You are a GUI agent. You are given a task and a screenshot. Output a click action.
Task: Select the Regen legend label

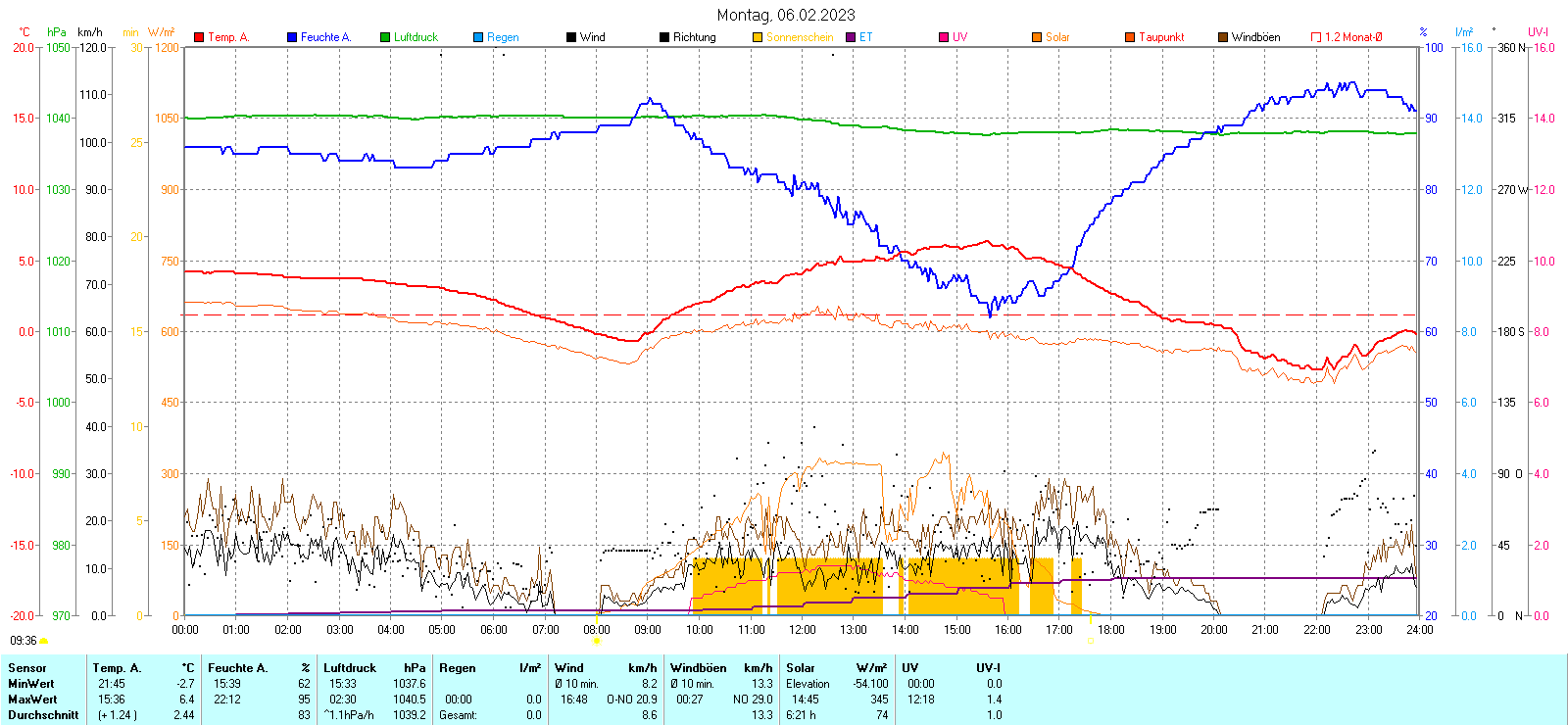(503, 37)
